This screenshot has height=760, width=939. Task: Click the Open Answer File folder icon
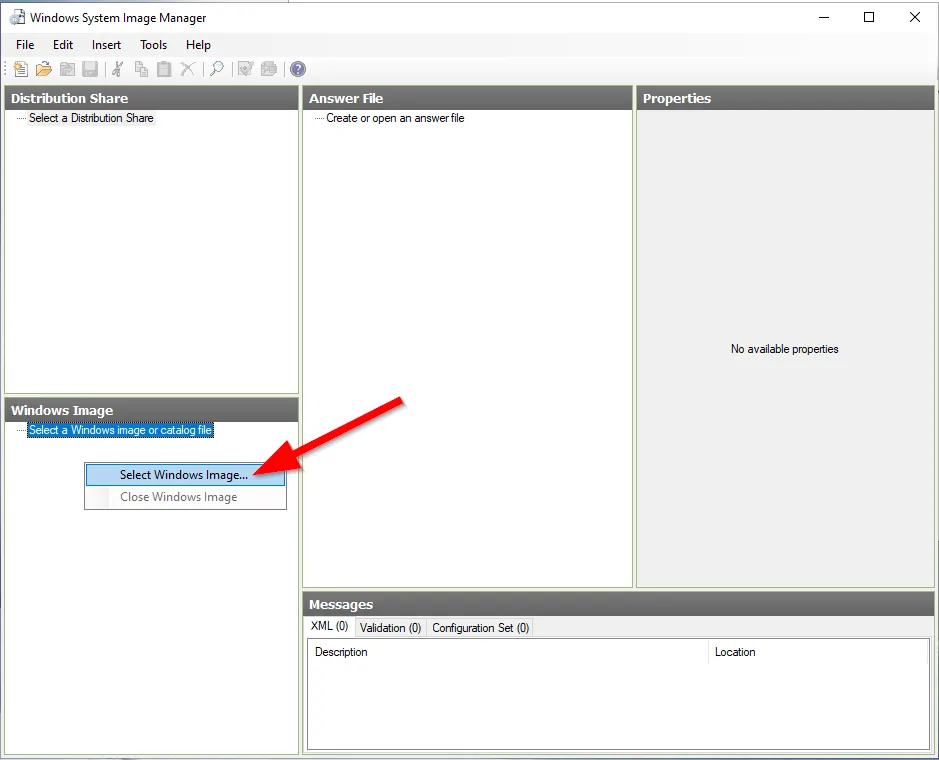point(44,69)
